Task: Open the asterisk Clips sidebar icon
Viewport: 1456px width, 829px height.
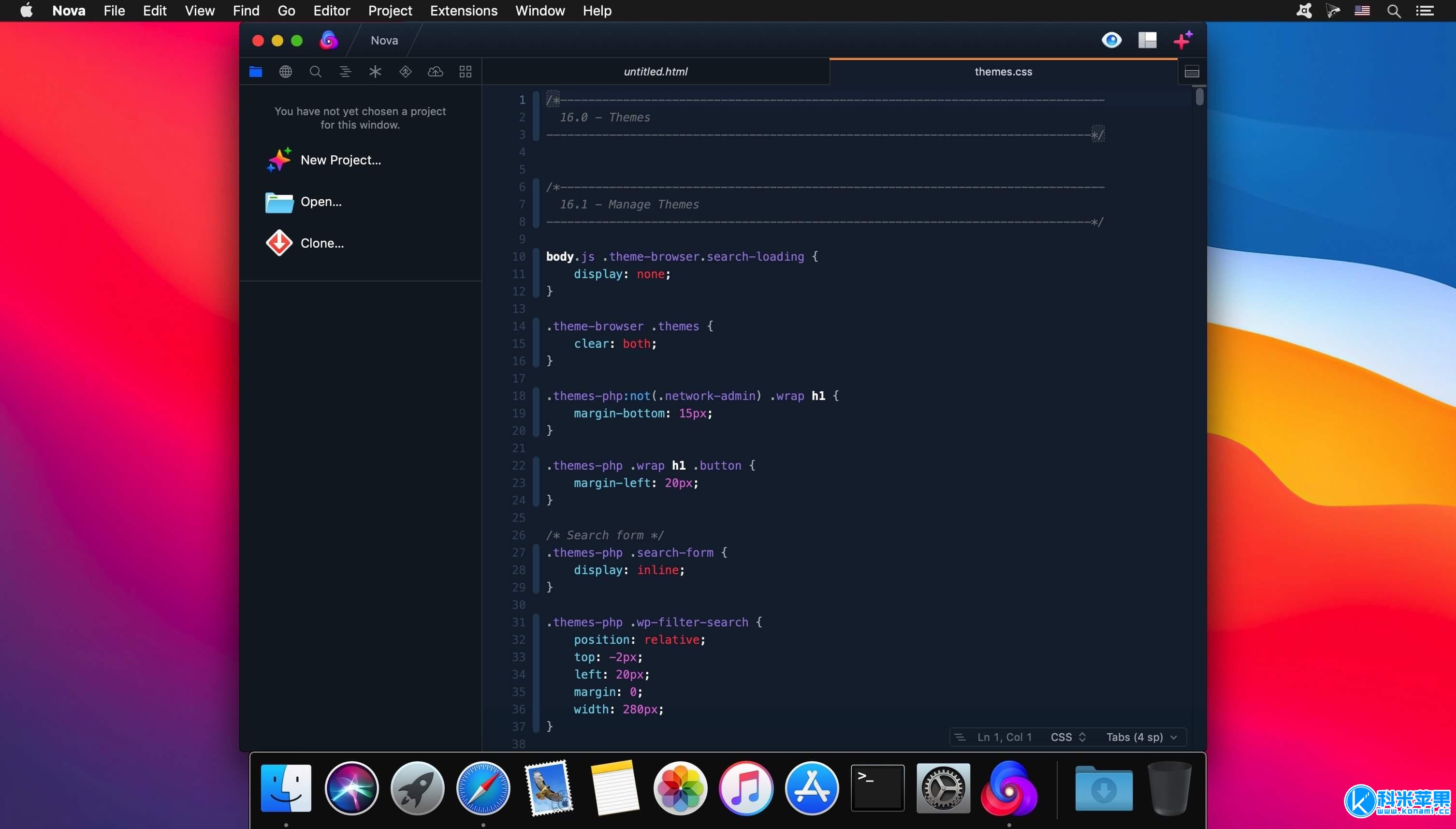Action: [375, 72]
